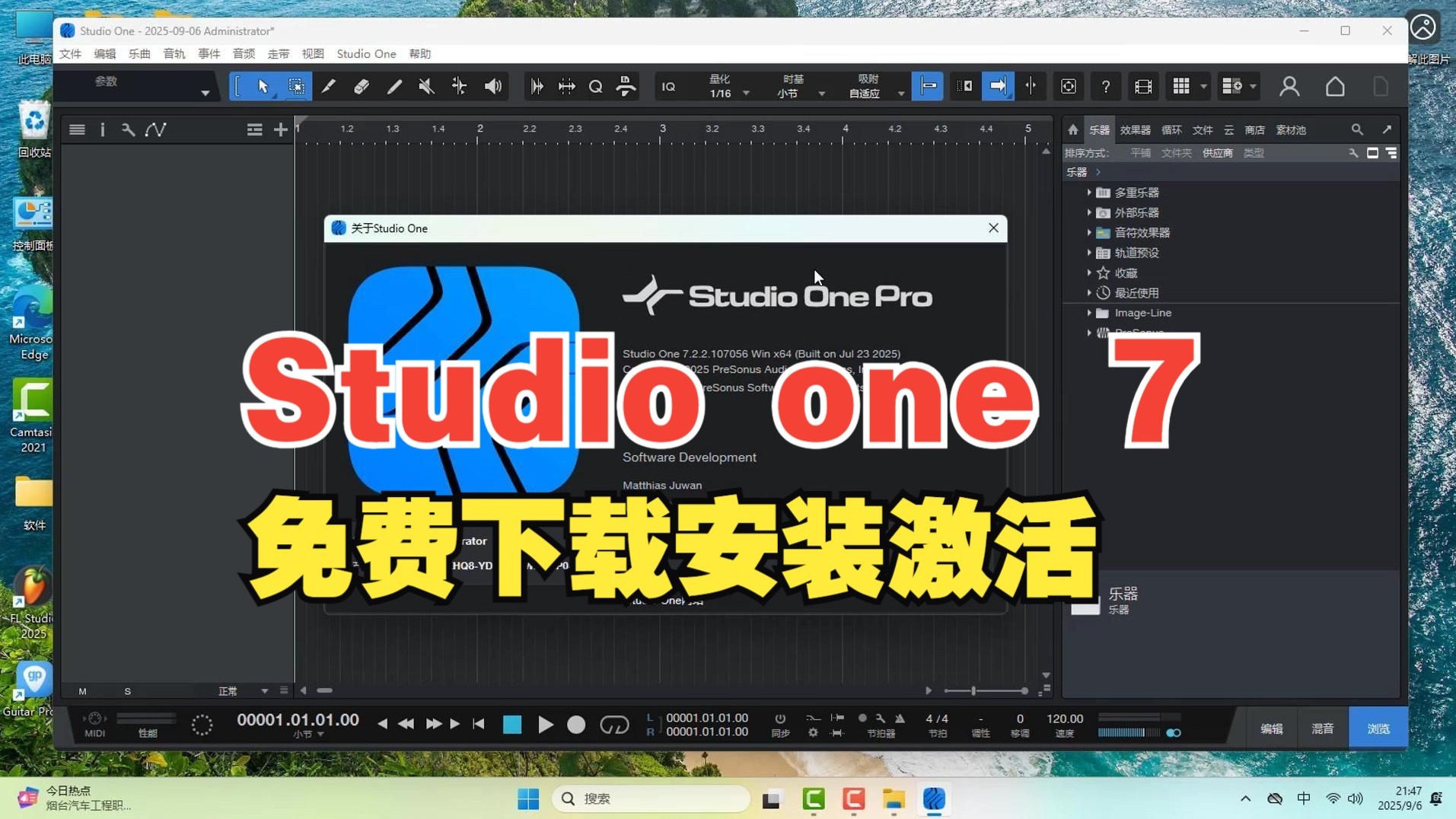Select the Arrow tool

[x=263, y=87]
